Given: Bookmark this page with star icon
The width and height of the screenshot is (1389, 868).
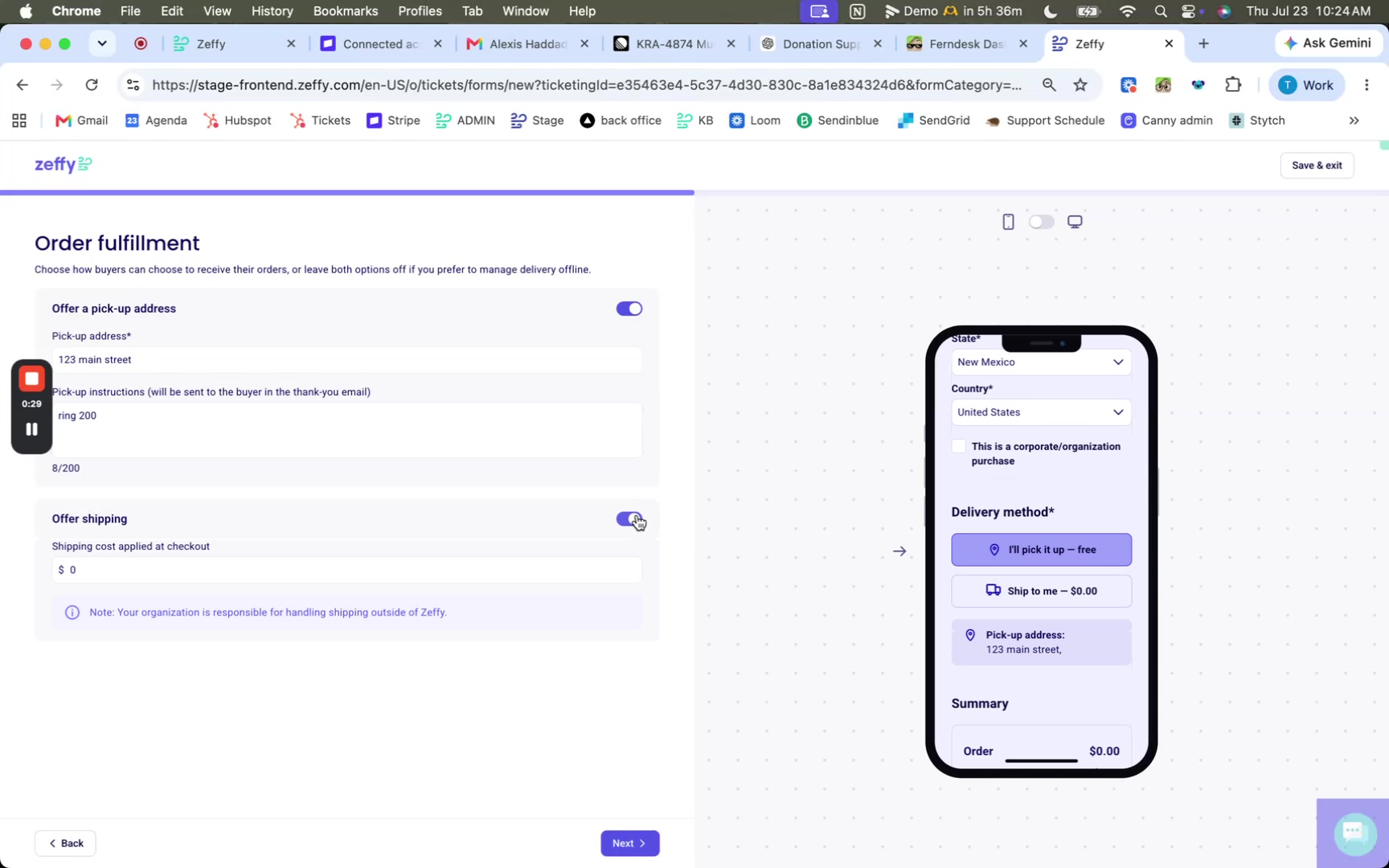Looking at the screenshot, I should click(1080, 85).
